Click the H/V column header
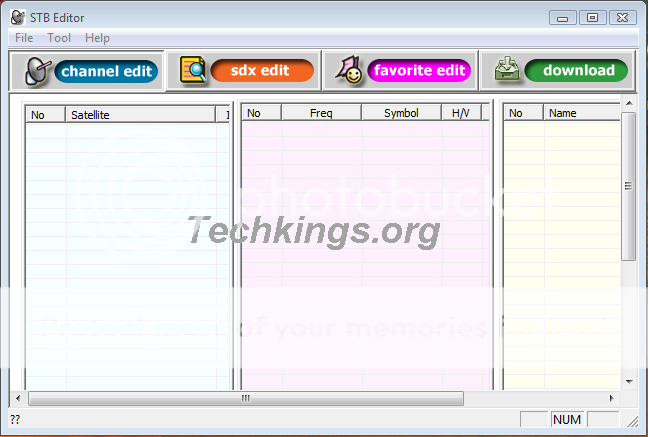The image size is (648, 437). click(461, 113)
